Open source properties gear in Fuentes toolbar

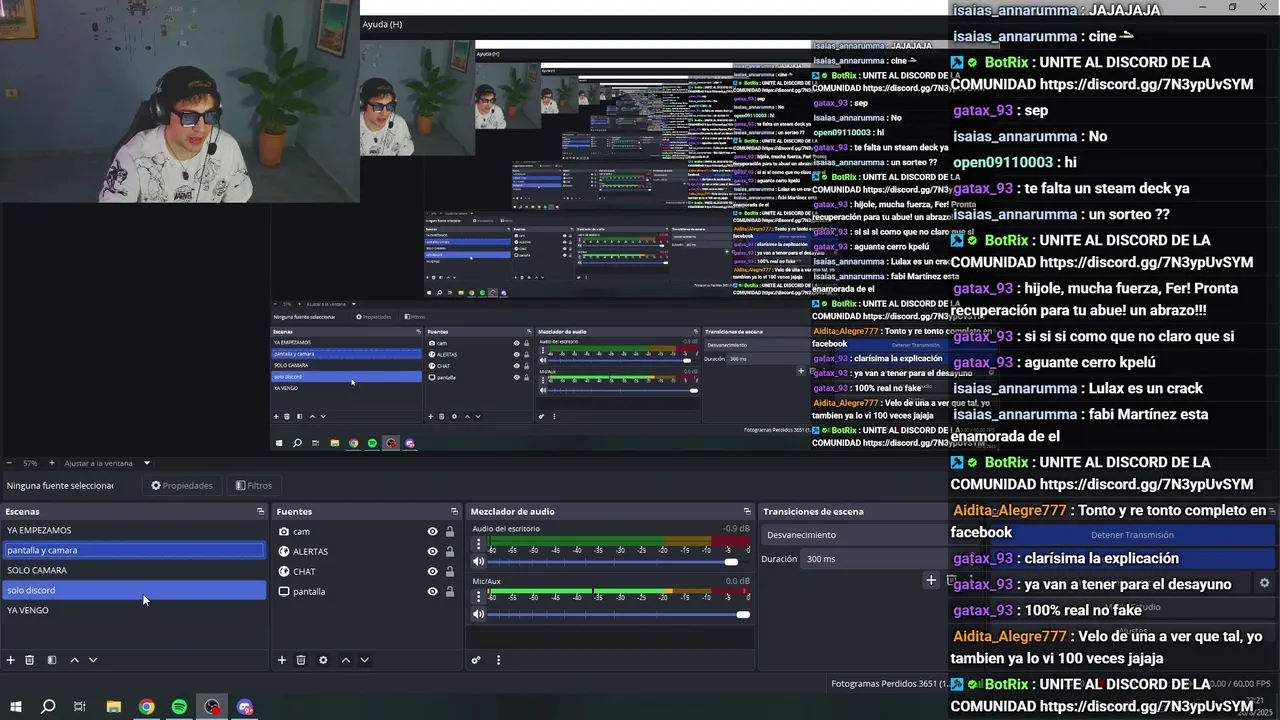(x=323, y=660)
